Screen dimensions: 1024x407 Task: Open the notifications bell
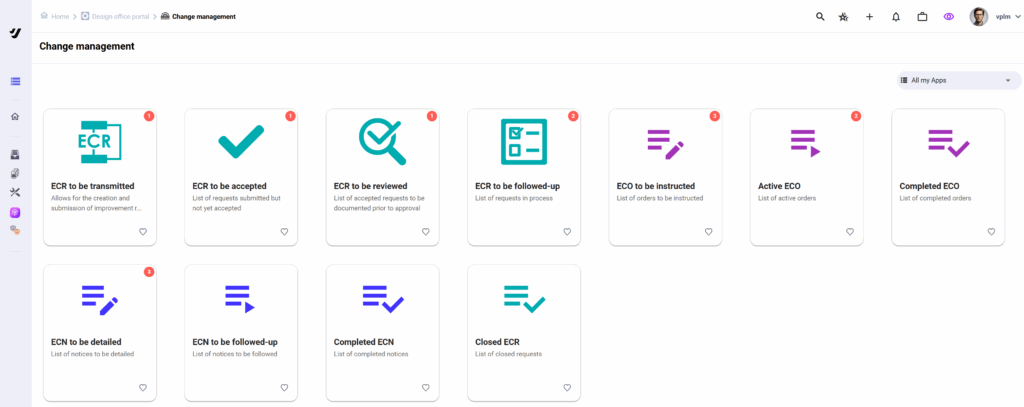coord(896,17)
